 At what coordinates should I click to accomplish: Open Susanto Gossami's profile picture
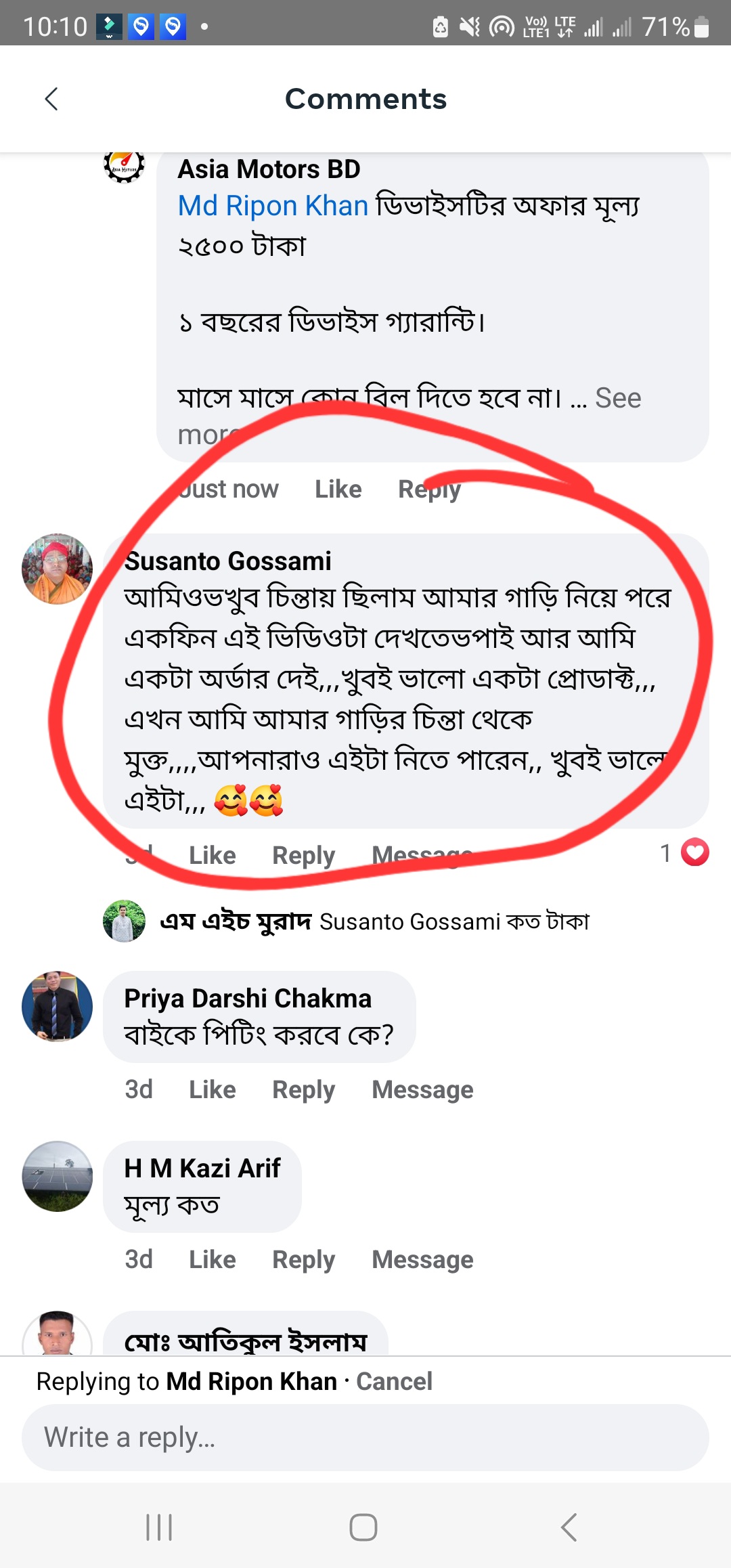click(57, 569)
